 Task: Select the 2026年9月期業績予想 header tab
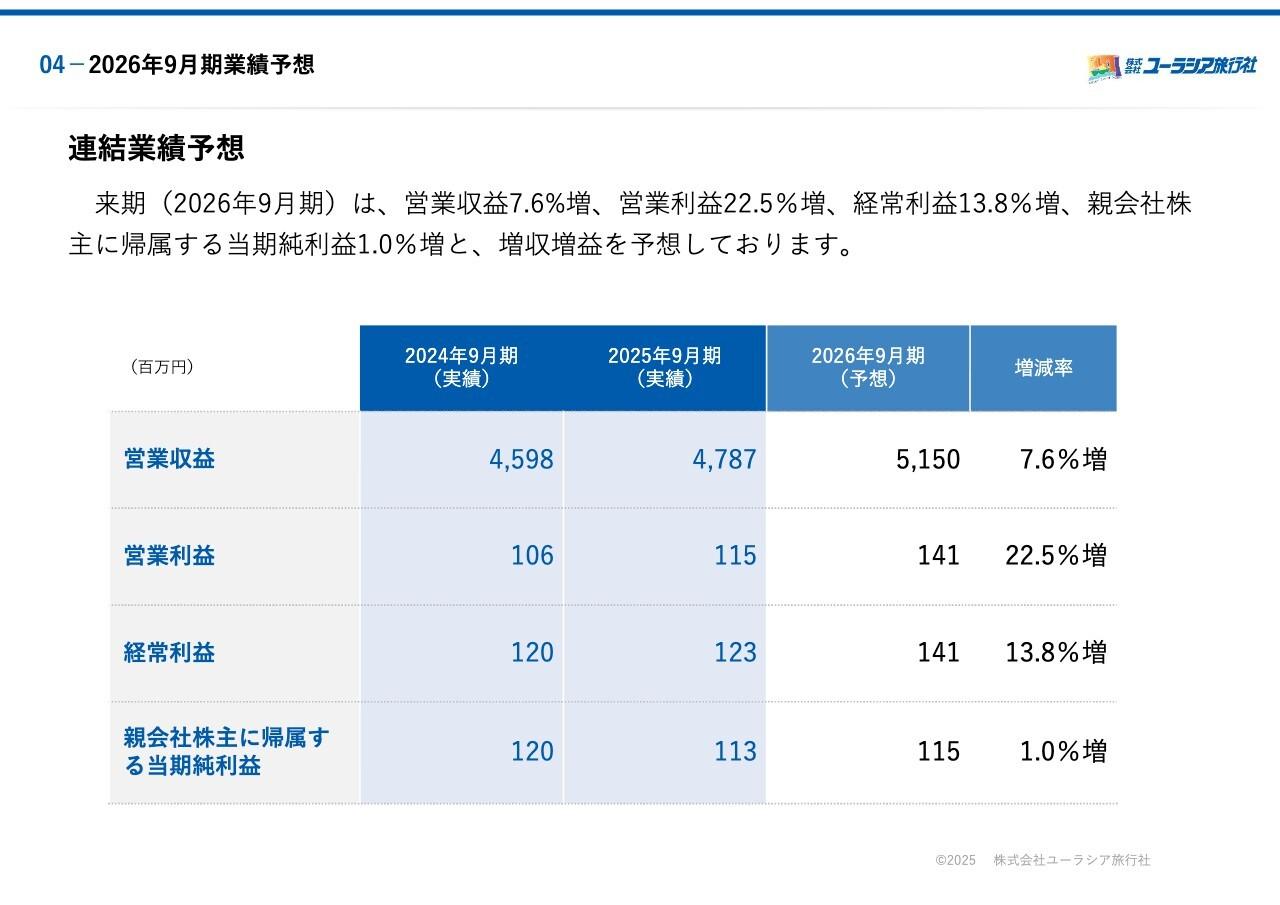201,66
